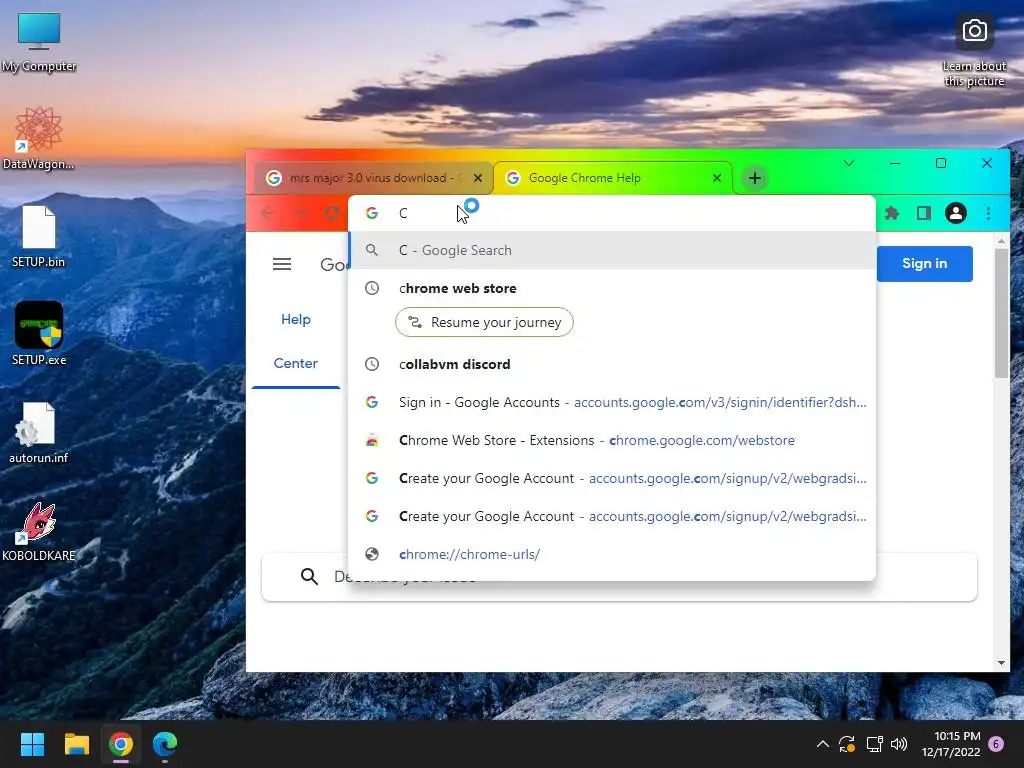Open Chrome profile avatar icon
The height and width of the screenshot is (768, 1024).
coord(955,213)
